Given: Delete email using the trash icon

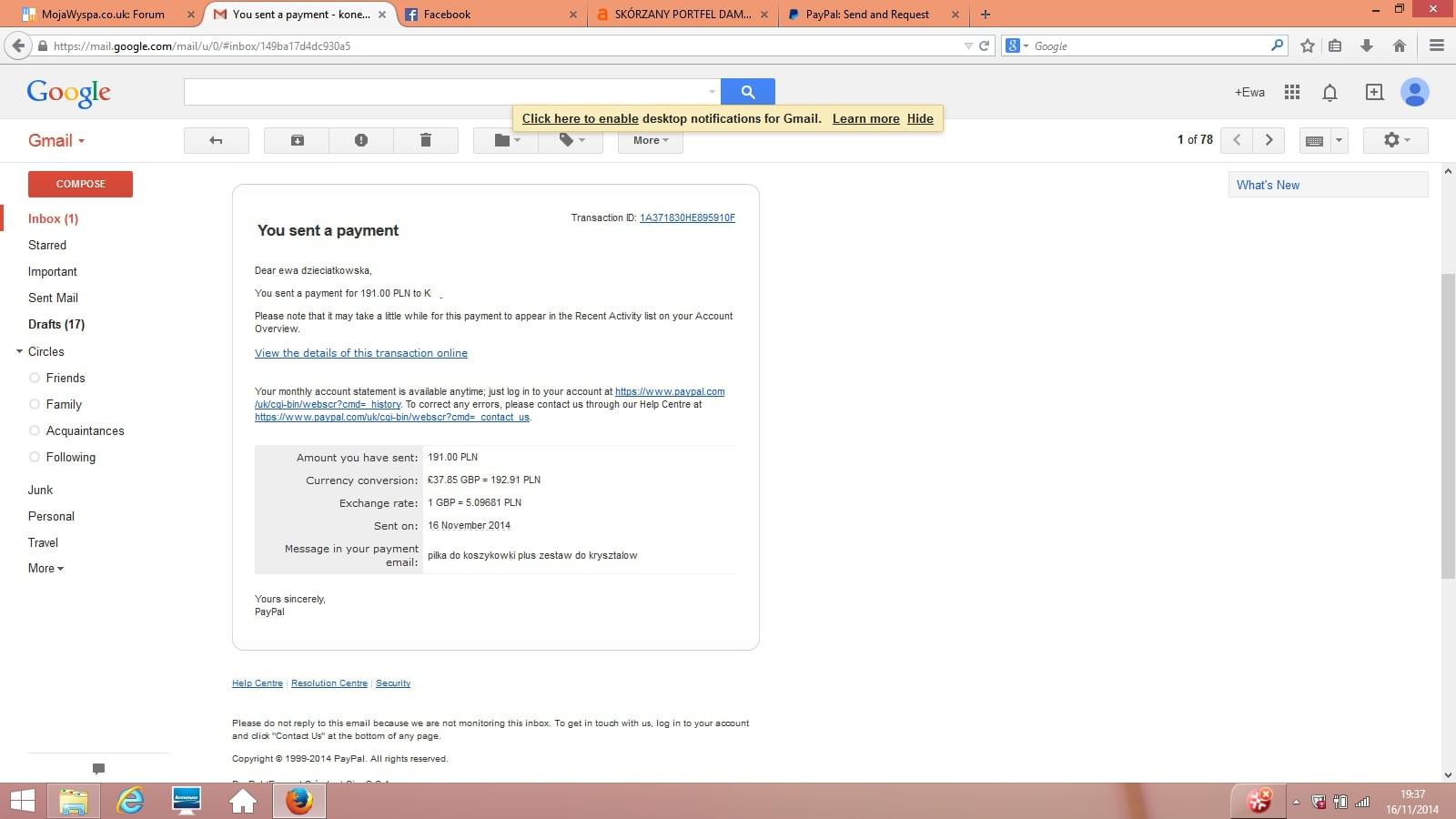Looking at the screenshot, I should click(426, 140).
